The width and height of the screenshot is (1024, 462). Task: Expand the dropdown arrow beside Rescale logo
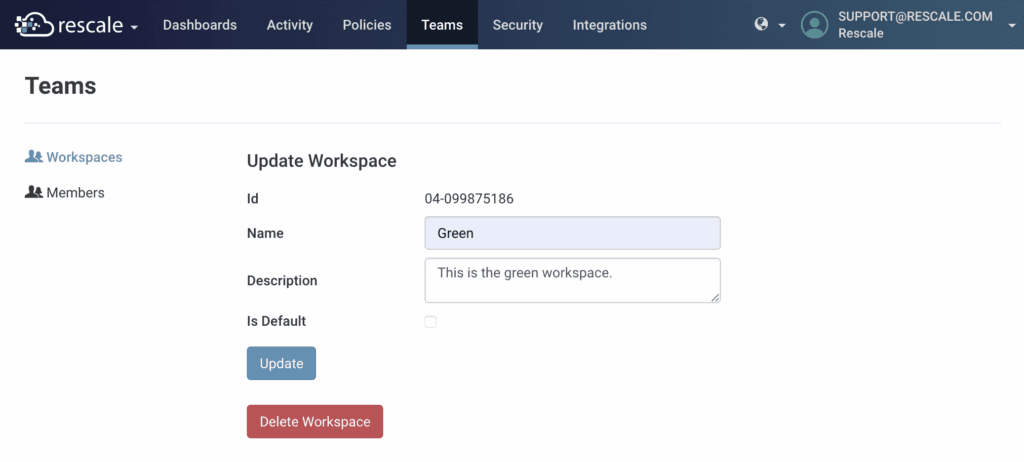pyautogui.click(x=134, y=26)
